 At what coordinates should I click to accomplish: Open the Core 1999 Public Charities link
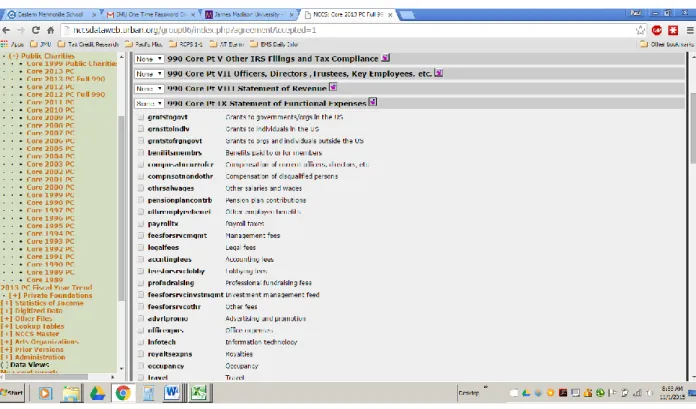(x=72, y=64)
